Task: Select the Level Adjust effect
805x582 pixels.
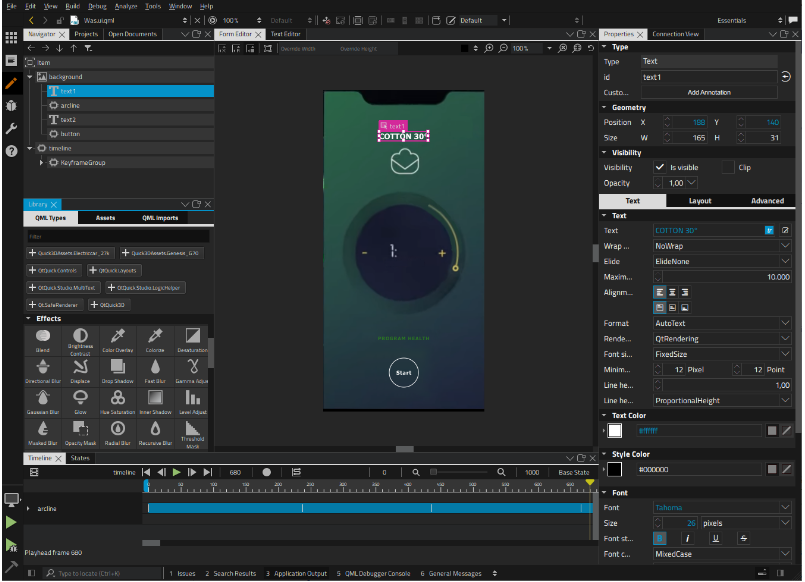Action: [193, 402]
